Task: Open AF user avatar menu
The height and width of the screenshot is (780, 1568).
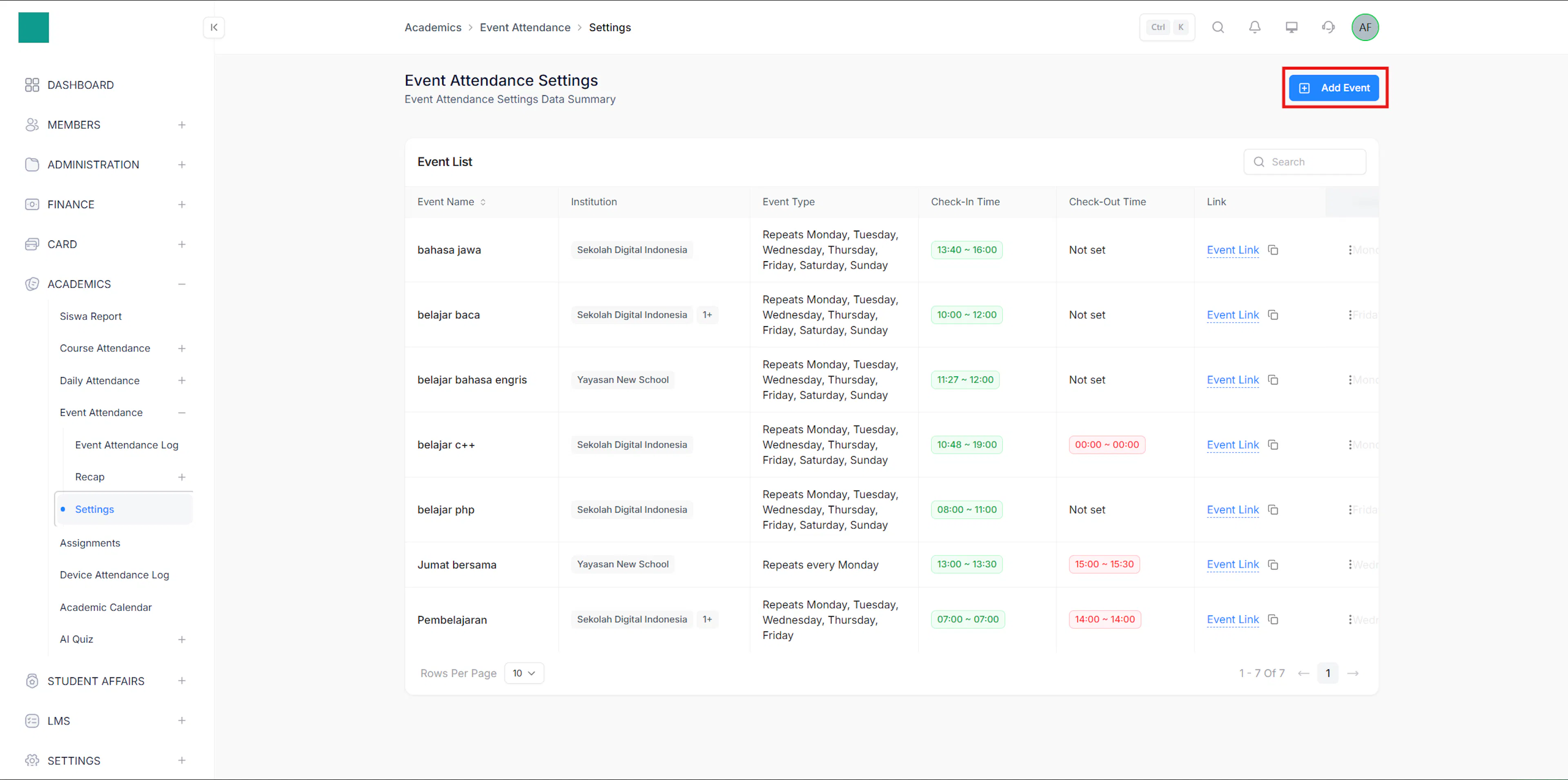Action: 1365,27
